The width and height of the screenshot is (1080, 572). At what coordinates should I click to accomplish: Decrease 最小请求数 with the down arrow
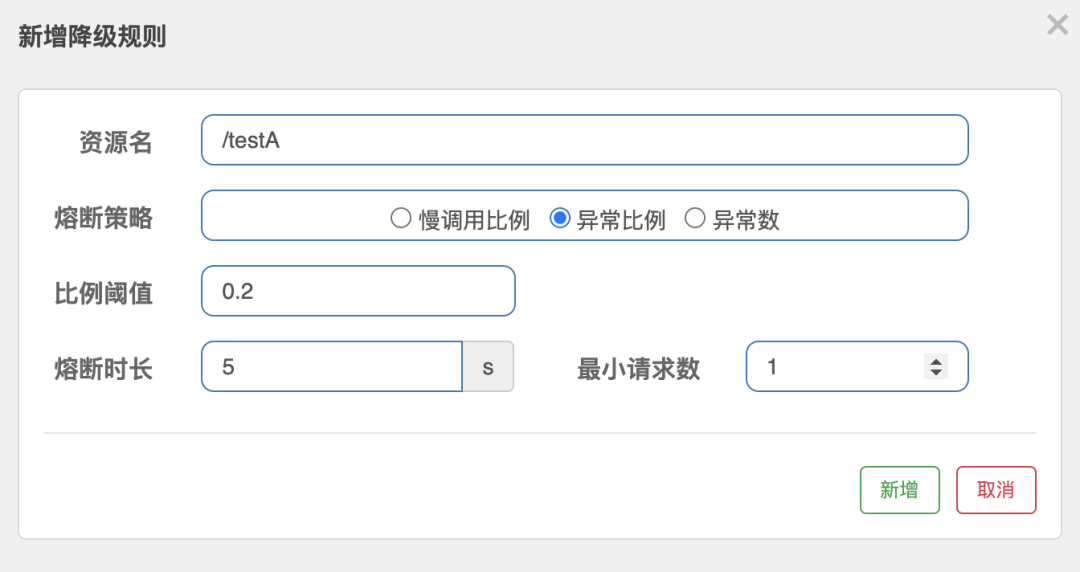[936, 373]
